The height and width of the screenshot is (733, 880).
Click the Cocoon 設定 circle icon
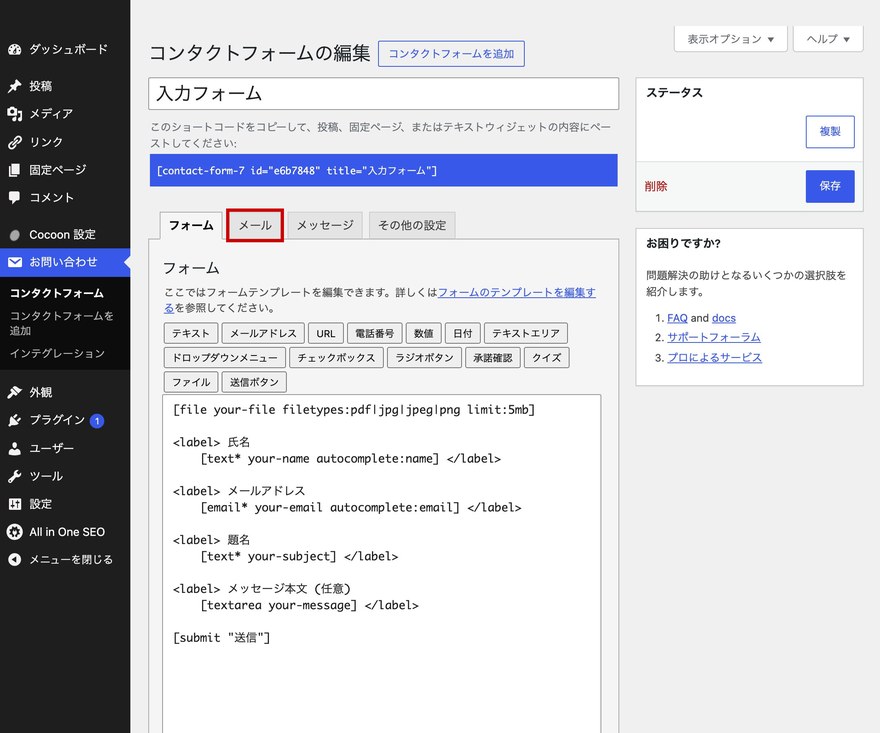click(15, 235)
